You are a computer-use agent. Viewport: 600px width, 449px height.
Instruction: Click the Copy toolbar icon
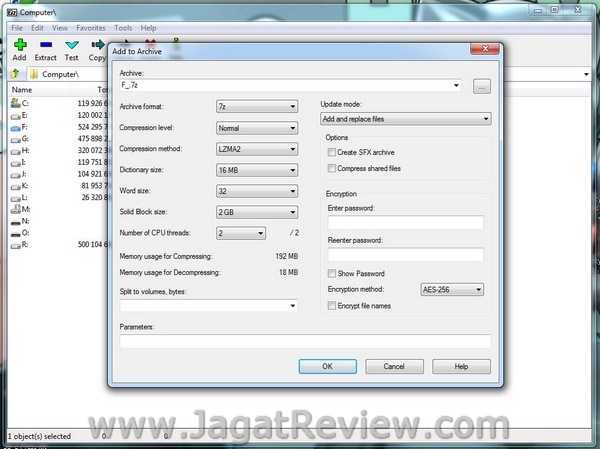tap(97, 46)
